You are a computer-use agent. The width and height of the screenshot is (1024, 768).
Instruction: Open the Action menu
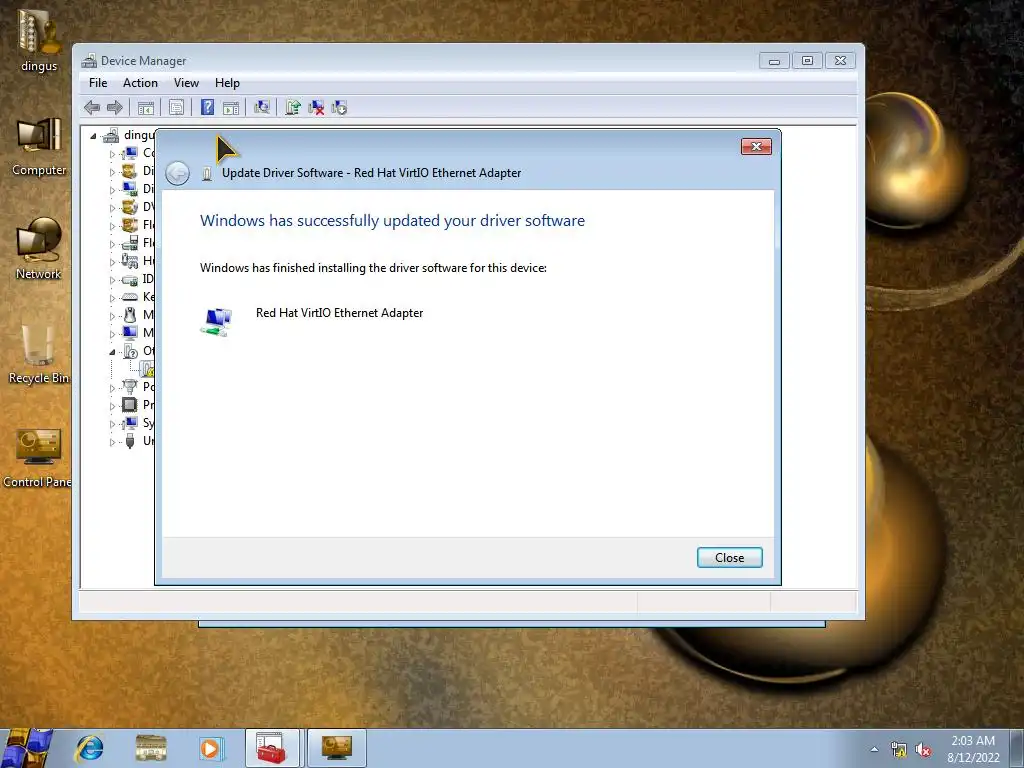tap(140, 83)
